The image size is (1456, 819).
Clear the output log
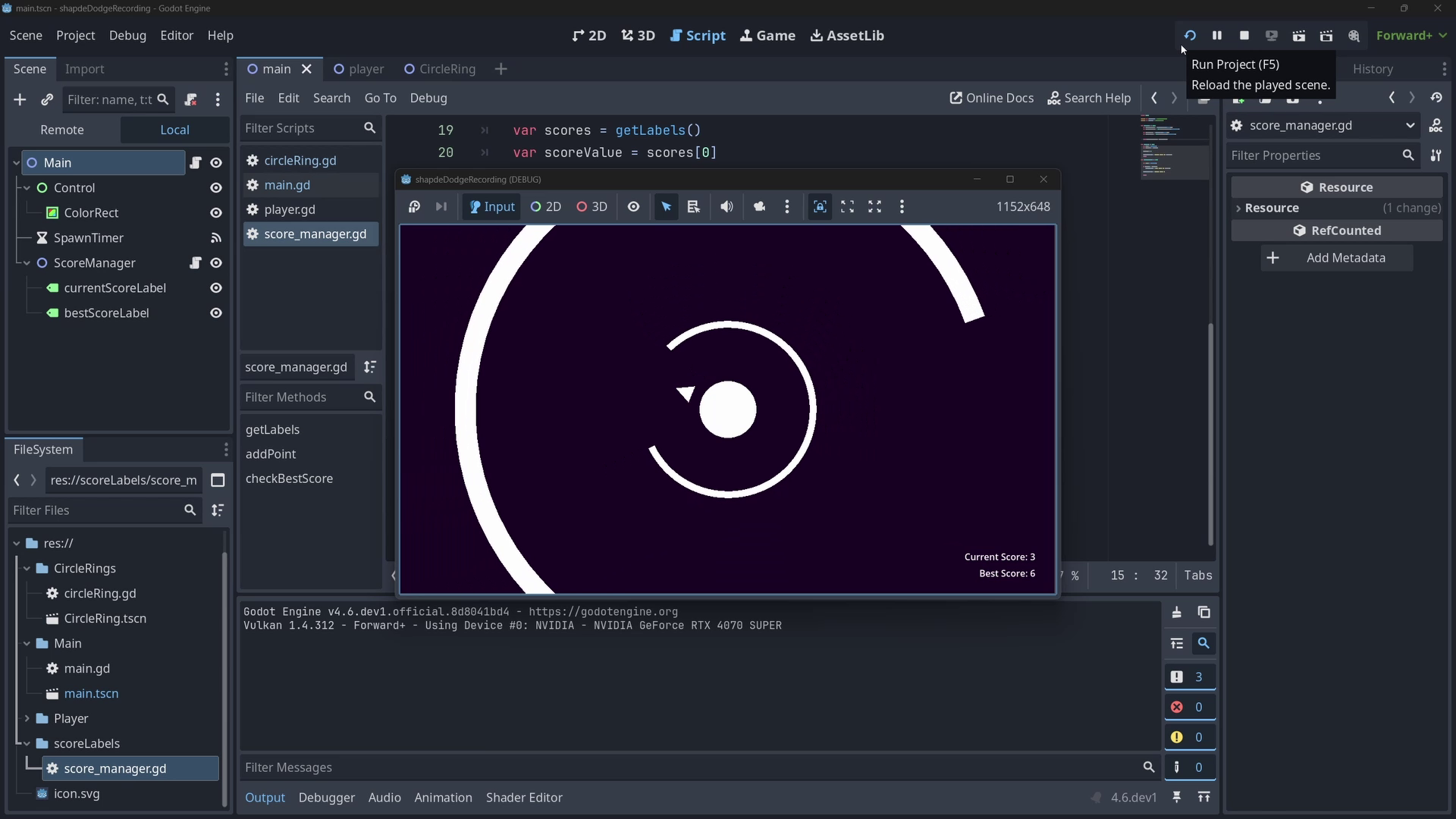point(1176,612)
